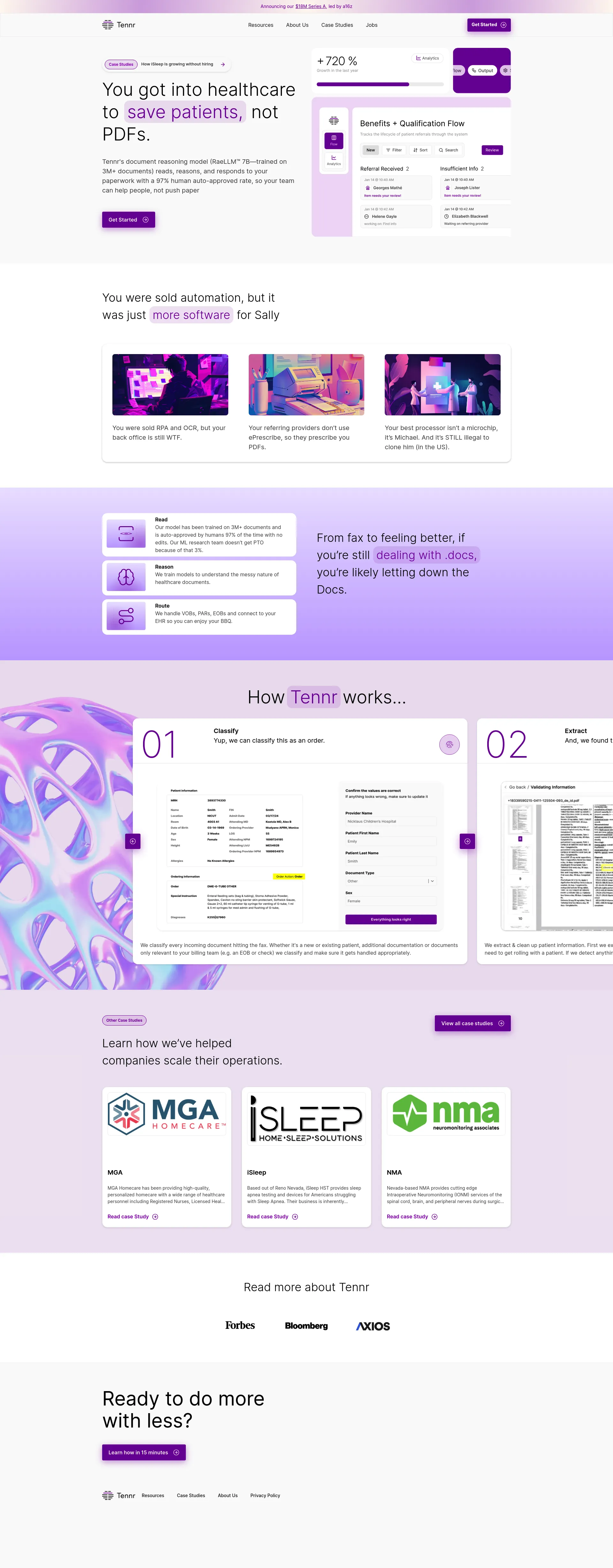This screenshot has width=613, height=1568.
Task: Click the fingerprint icon on Classify card
Action: coord(449,745)
